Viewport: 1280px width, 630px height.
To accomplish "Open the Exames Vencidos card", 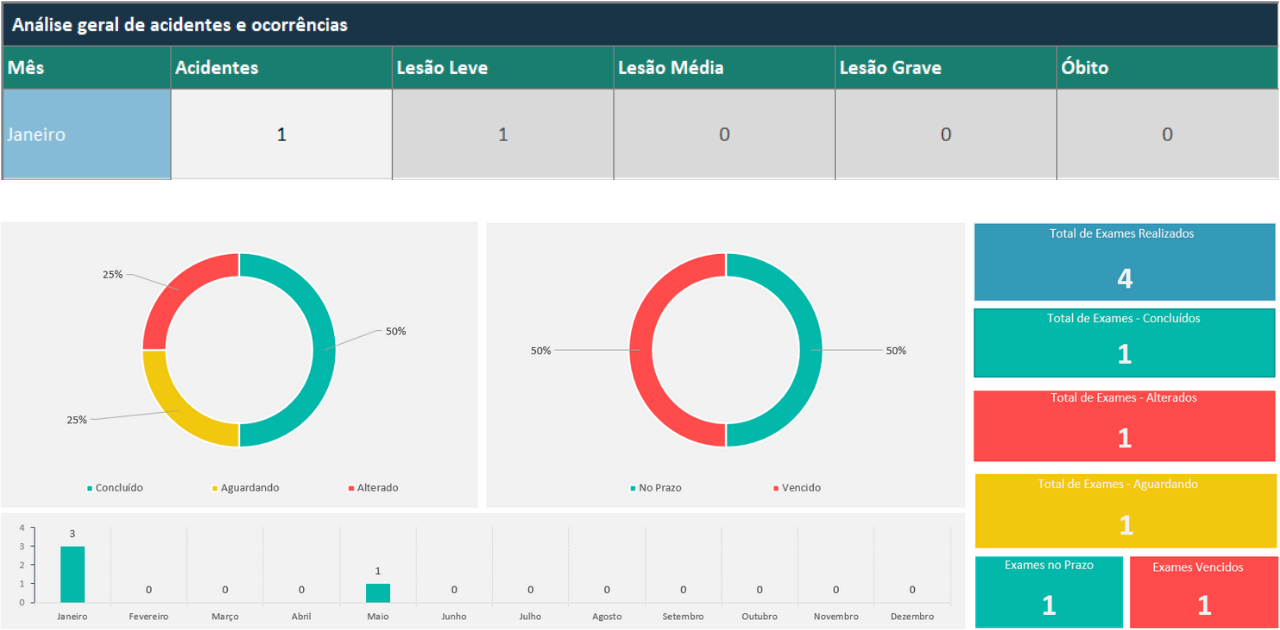I will [1203, 592].
